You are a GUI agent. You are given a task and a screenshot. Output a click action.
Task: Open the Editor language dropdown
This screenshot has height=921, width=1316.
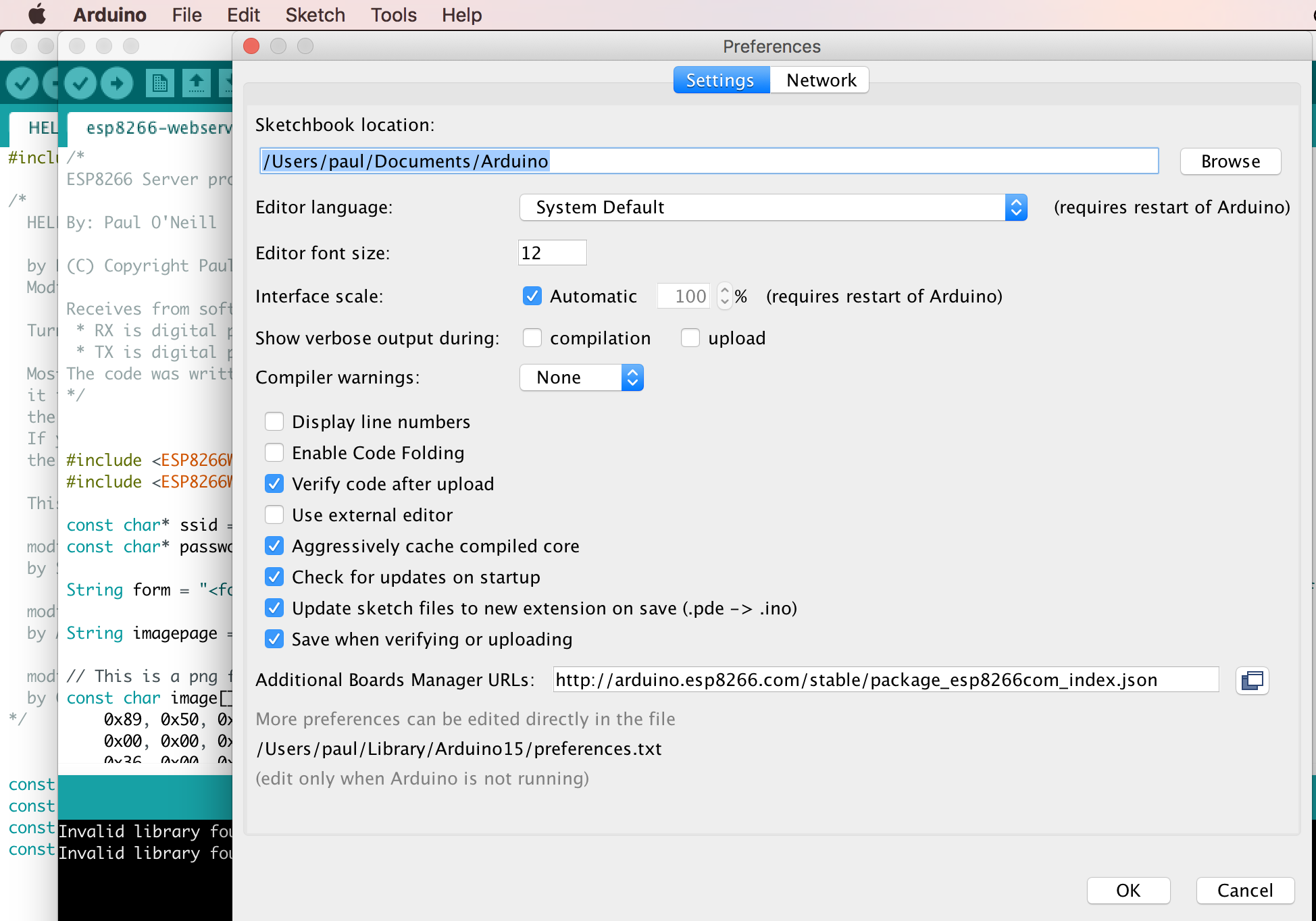pyautogui.click(x=773, y=207)
